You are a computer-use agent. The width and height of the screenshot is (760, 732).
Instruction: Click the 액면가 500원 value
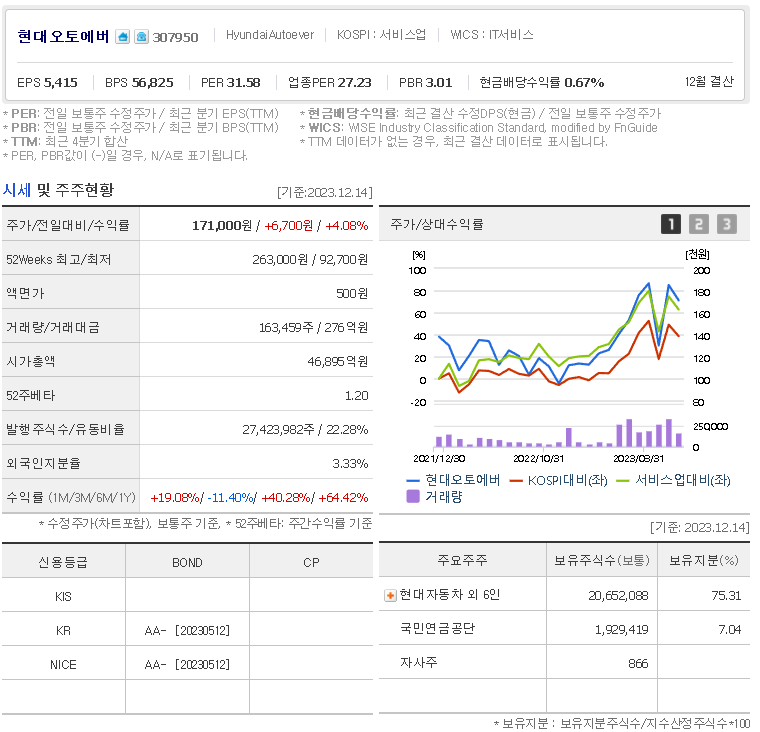pos(352,294)
